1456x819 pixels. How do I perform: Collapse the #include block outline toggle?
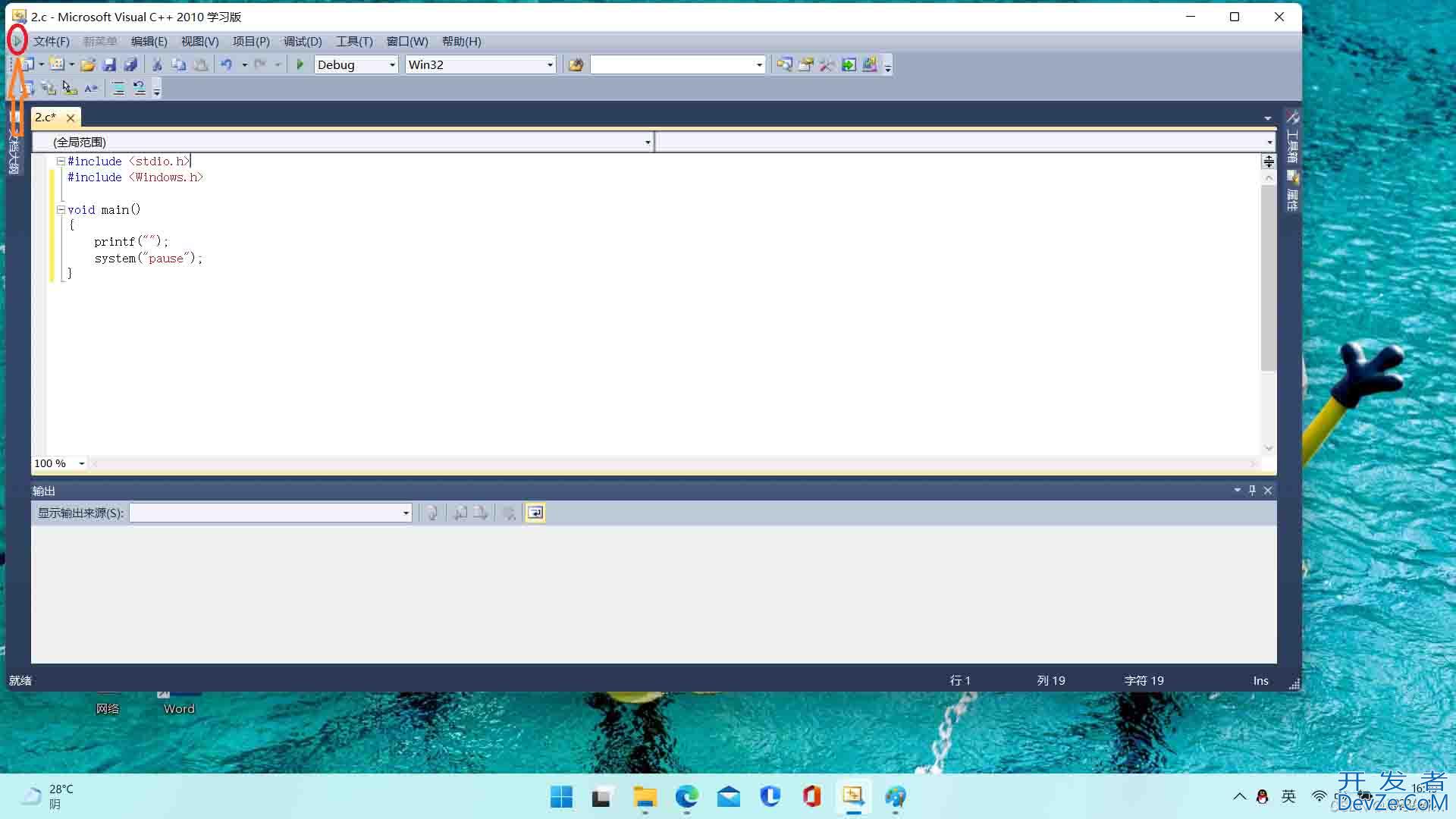[61, 161]
